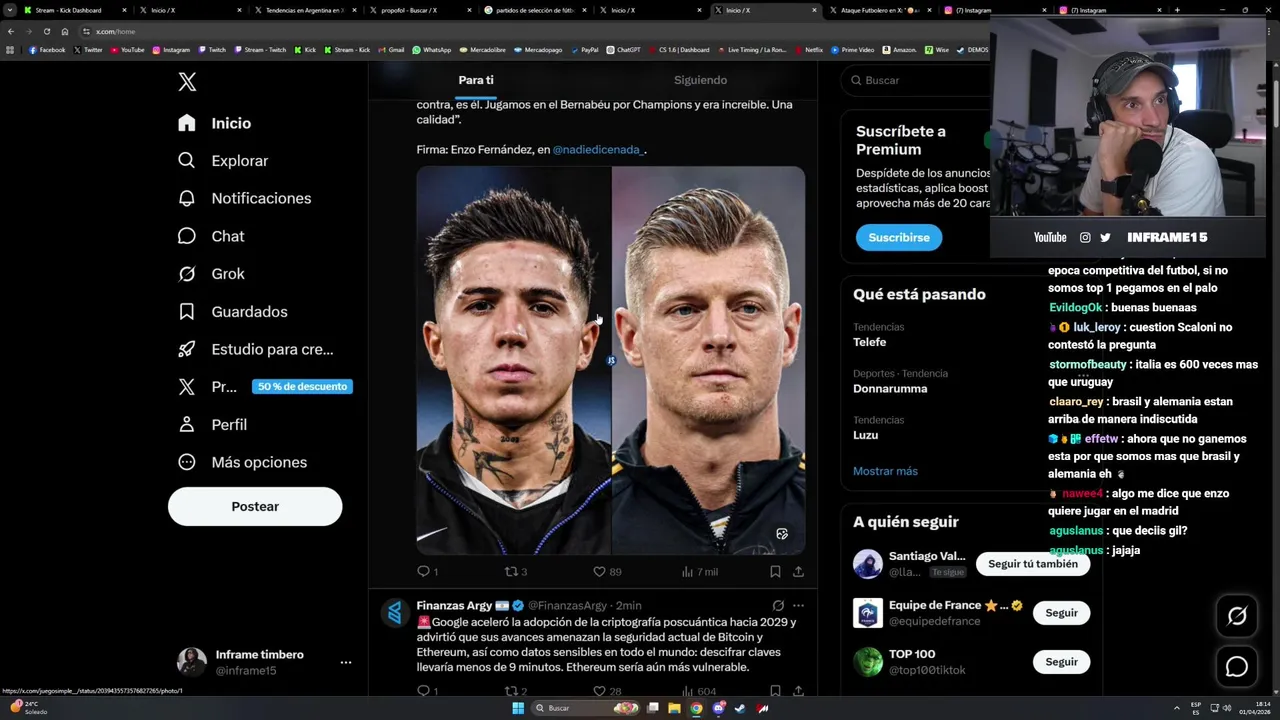
Task: Like the Enzo Fernández post
Action: [600, 572]
